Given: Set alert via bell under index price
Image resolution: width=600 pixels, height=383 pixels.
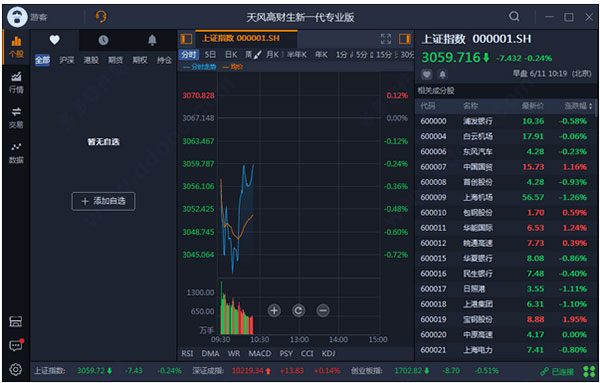Looking at the screenshot, I should tap(442, 74).
